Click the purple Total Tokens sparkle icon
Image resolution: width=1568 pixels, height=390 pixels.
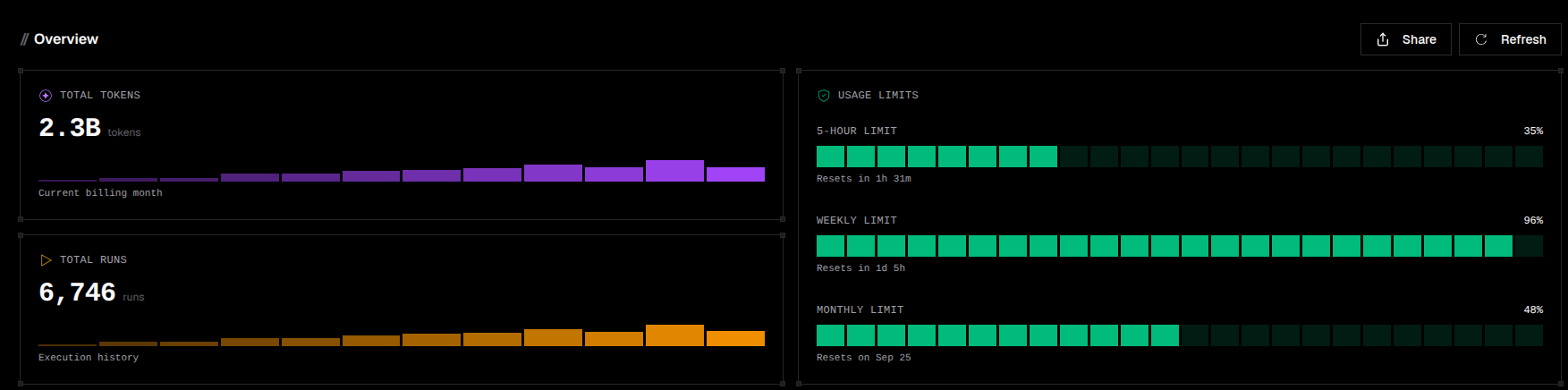[46, 96]
